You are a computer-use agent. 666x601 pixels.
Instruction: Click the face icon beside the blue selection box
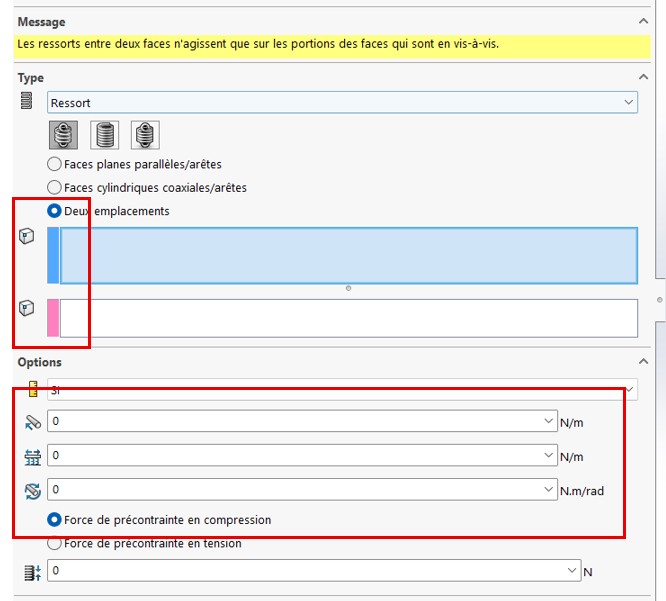[27, 237]
